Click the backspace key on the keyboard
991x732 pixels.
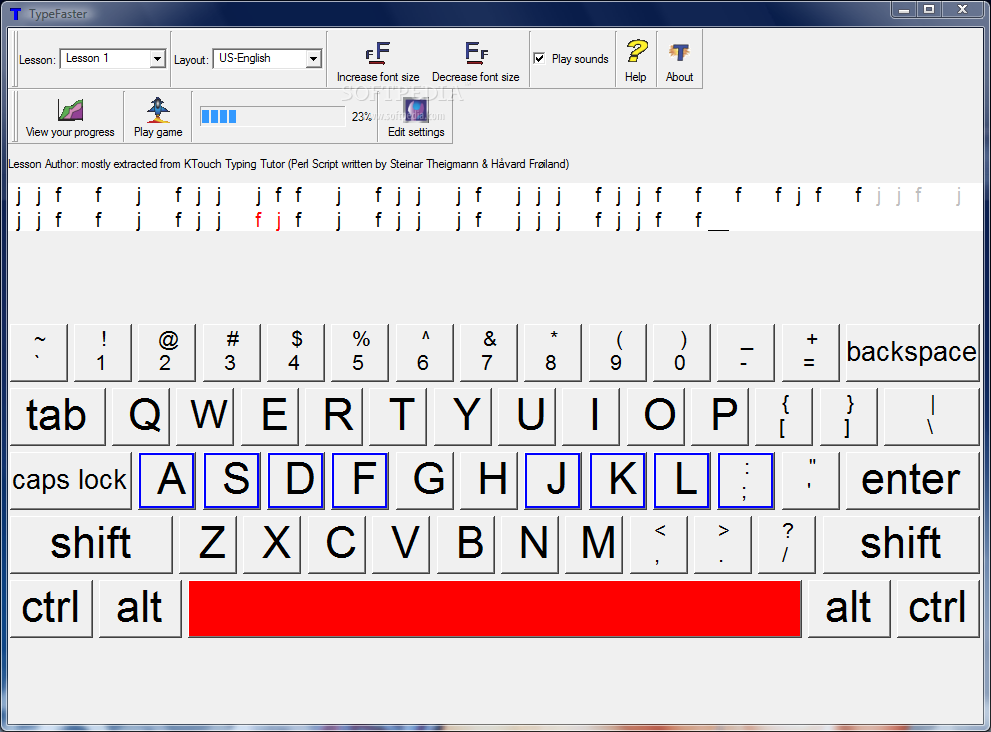[x=912, y=353]
